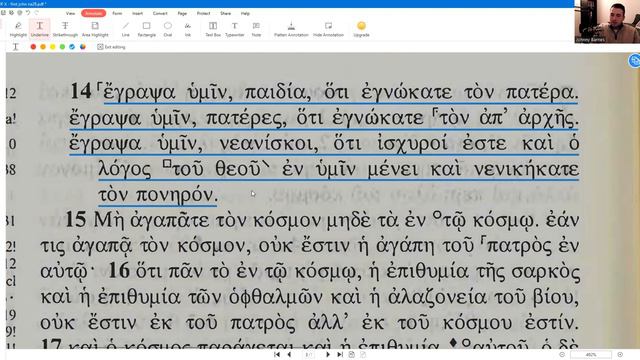Choose the yellow color dot

pos(53,47)
